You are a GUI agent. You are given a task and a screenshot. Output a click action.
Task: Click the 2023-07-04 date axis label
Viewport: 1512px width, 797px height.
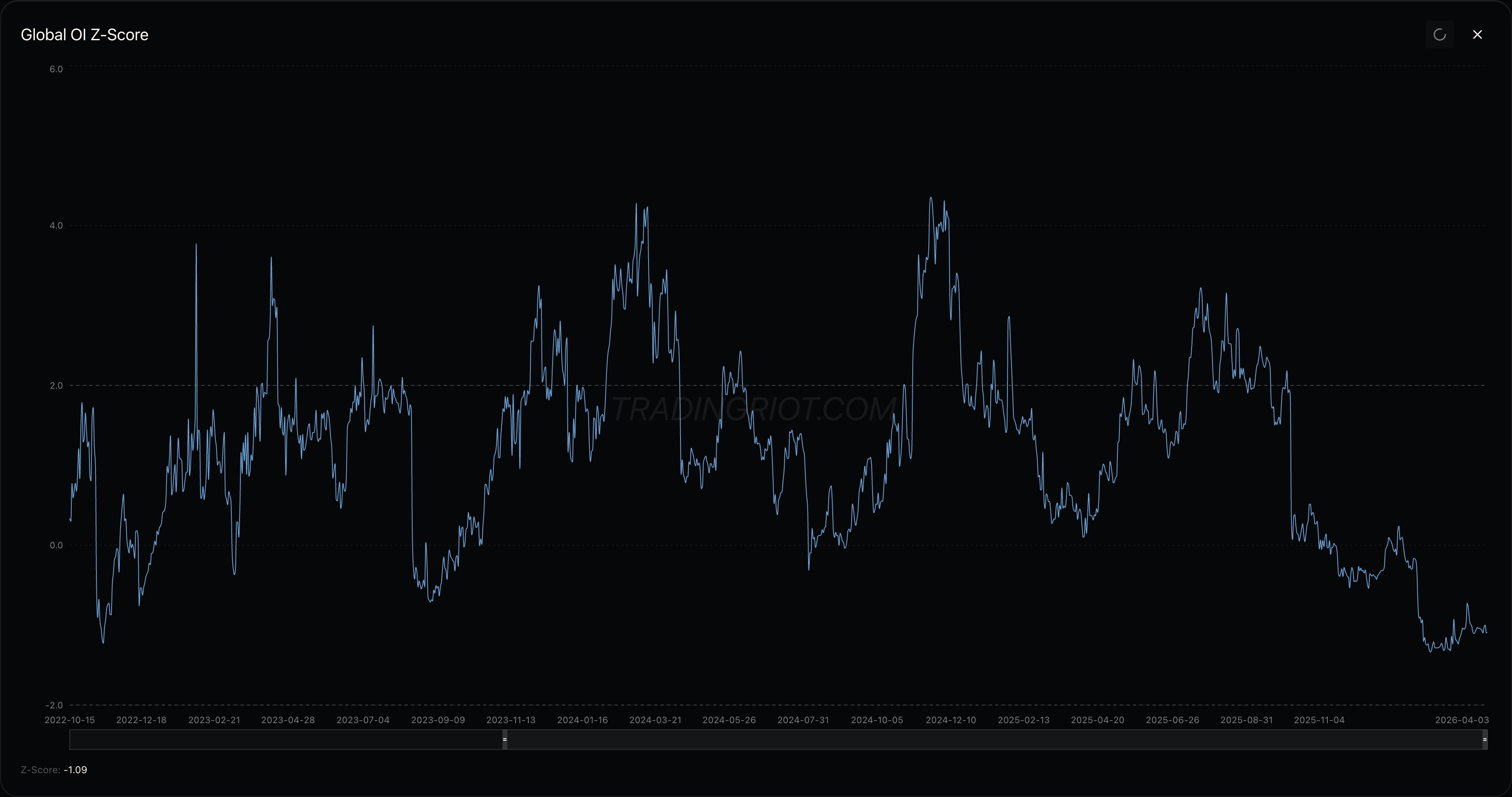pos(363,720)
